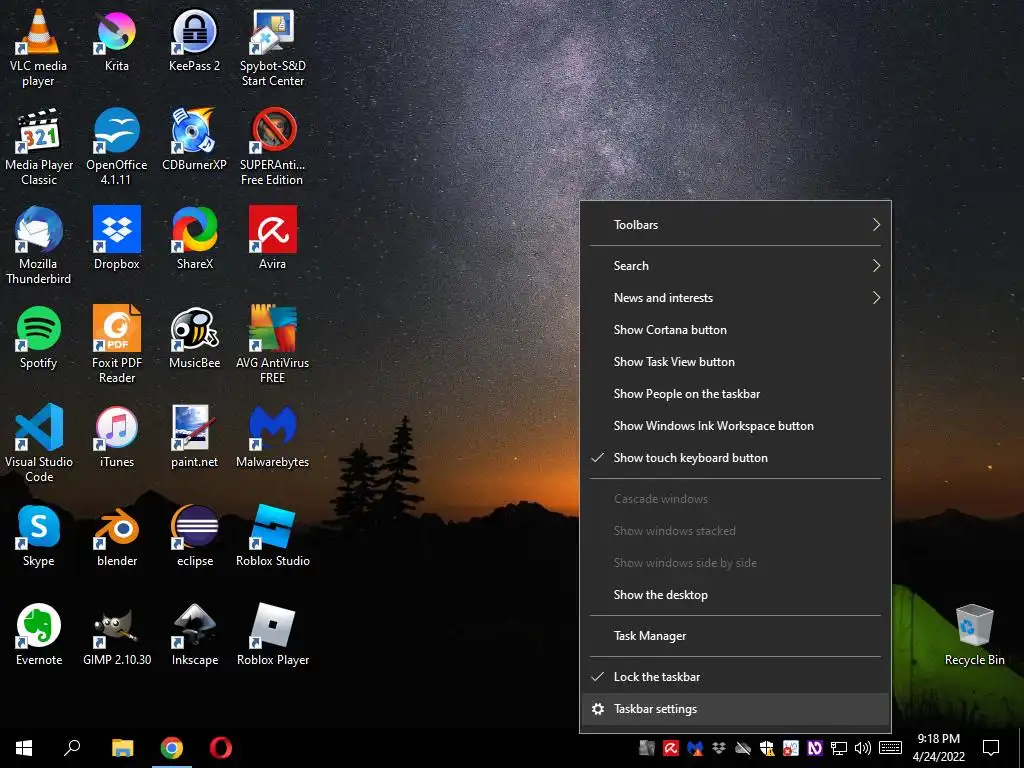Open Task Manager from context menu
This screenshot has height=768, width=1024.
[x=735, y=636]
